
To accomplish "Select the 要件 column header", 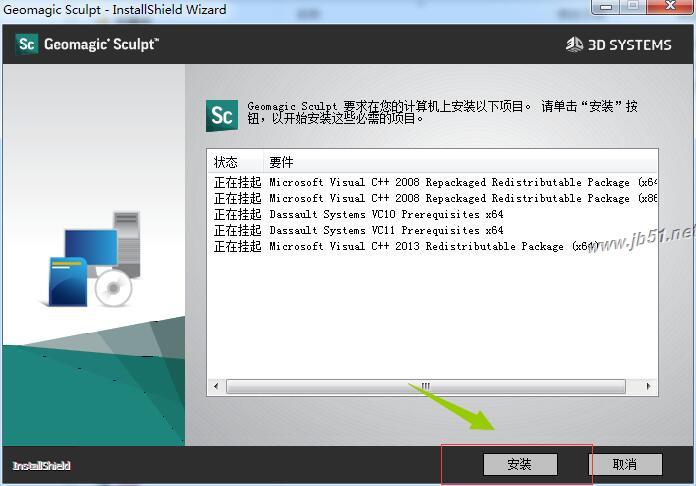I will [x=460, y=162].
